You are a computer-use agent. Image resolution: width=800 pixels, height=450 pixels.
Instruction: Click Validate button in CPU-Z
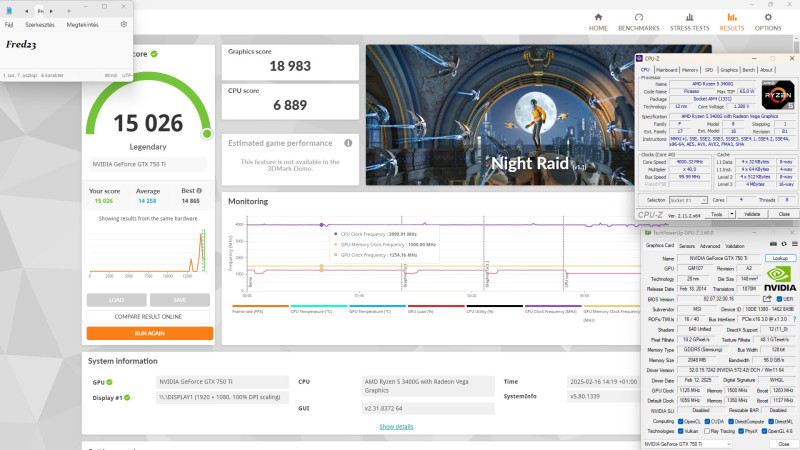pos(752,214)
